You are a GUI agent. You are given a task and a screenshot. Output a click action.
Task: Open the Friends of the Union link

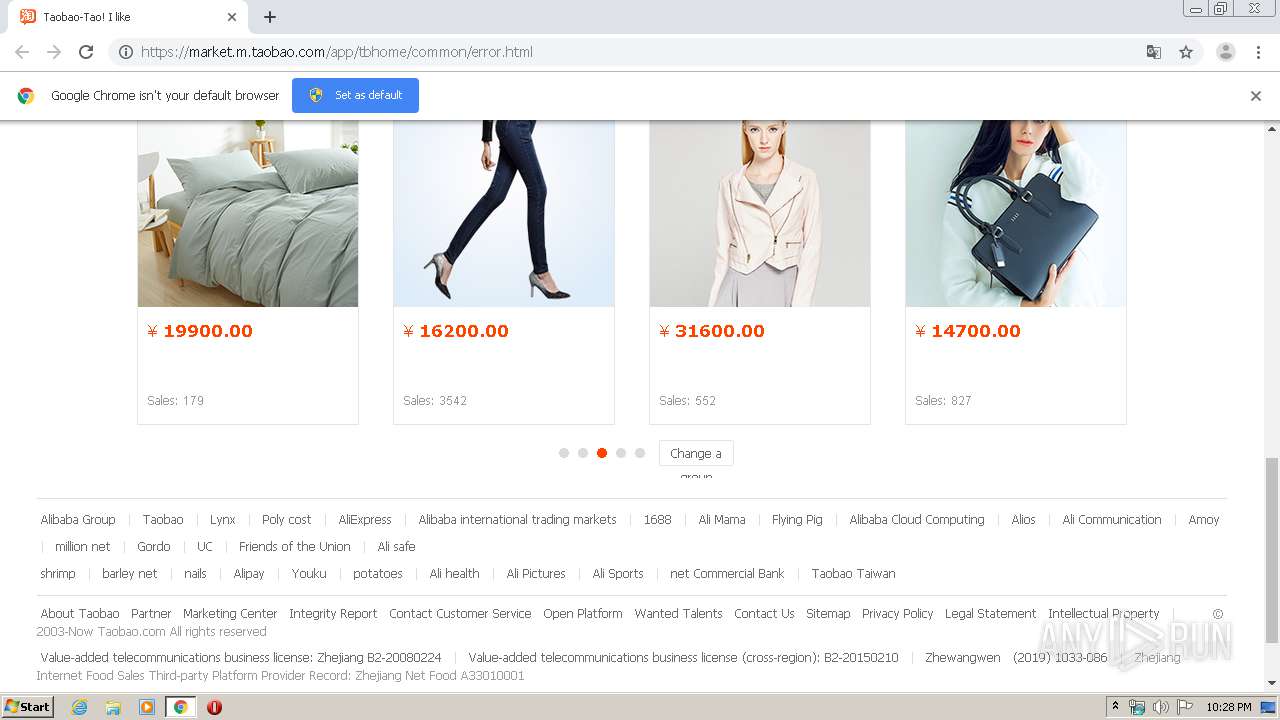(295, 547)
